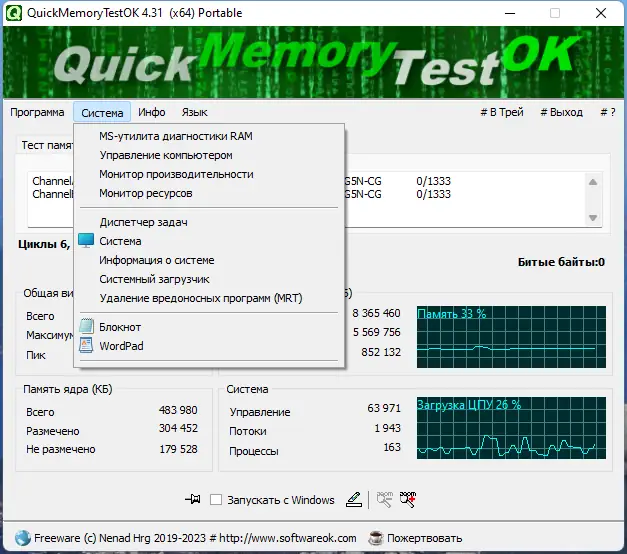Click the value 8 365 460
Viewport: 627px width, 554px height.
click(376, 313)
